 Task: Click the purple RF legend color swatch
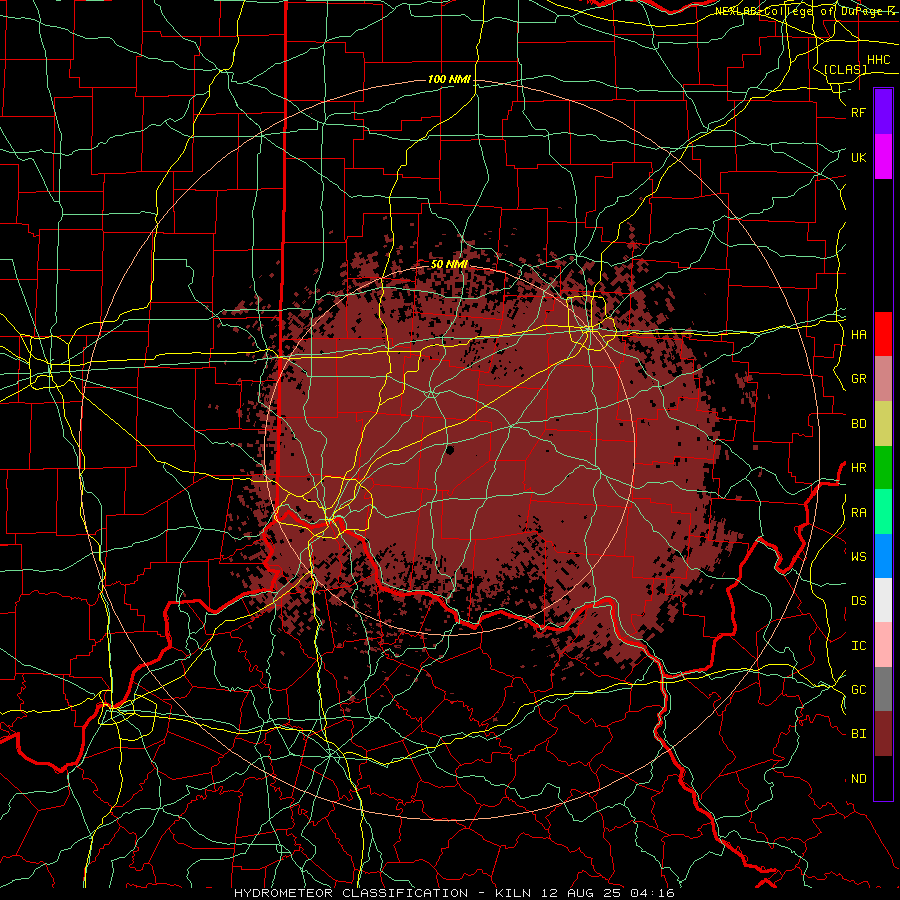pyautogui.click(x=883, y=112)
